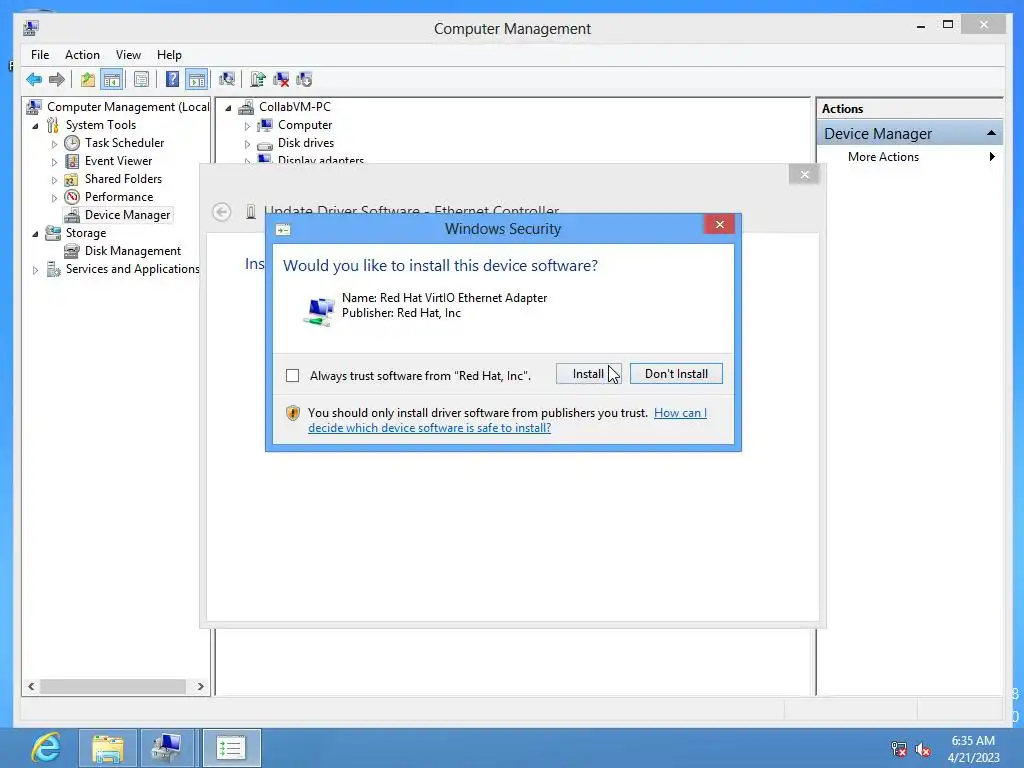Click the taskbar clock 6:35 AM

[973, 741]
